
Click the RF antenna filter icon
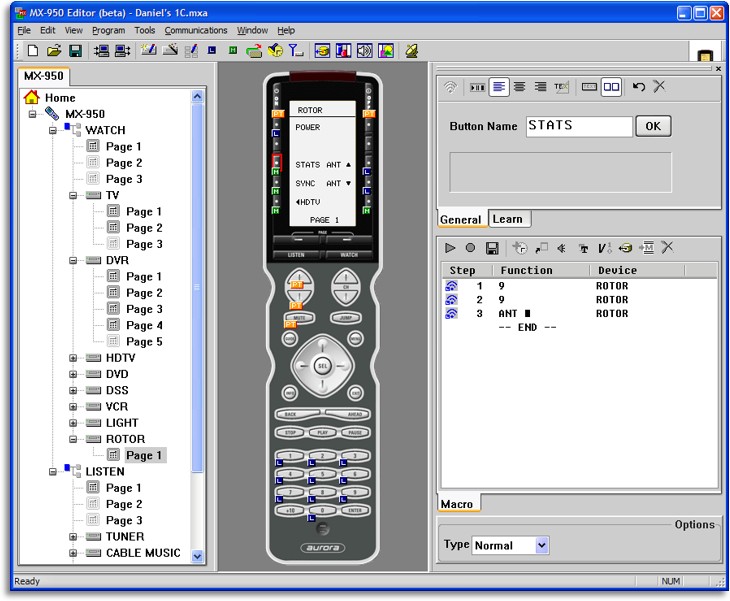click(295, 50)
